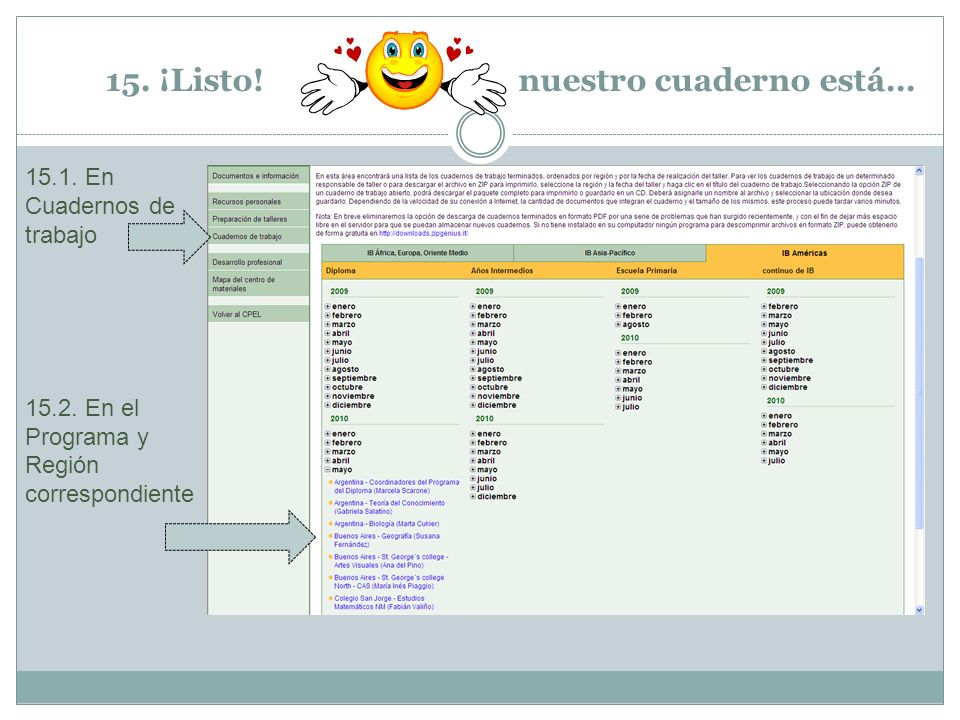The image size is (960, 720).
Task: Expand junio 2010 under Años Intermedios
Action: click(473, 479)
